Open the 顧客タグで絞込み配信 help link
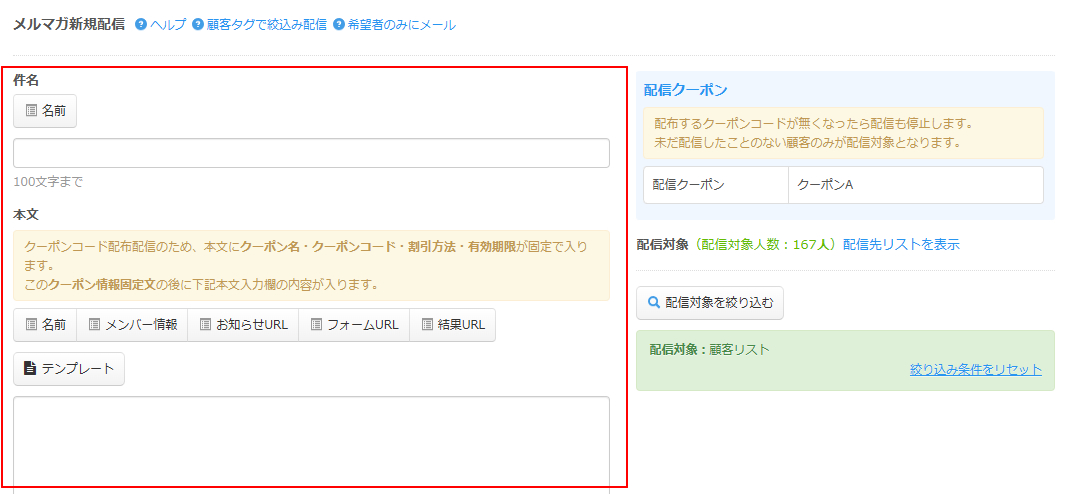Viewport: 1066px width, 494px height. 266,25
